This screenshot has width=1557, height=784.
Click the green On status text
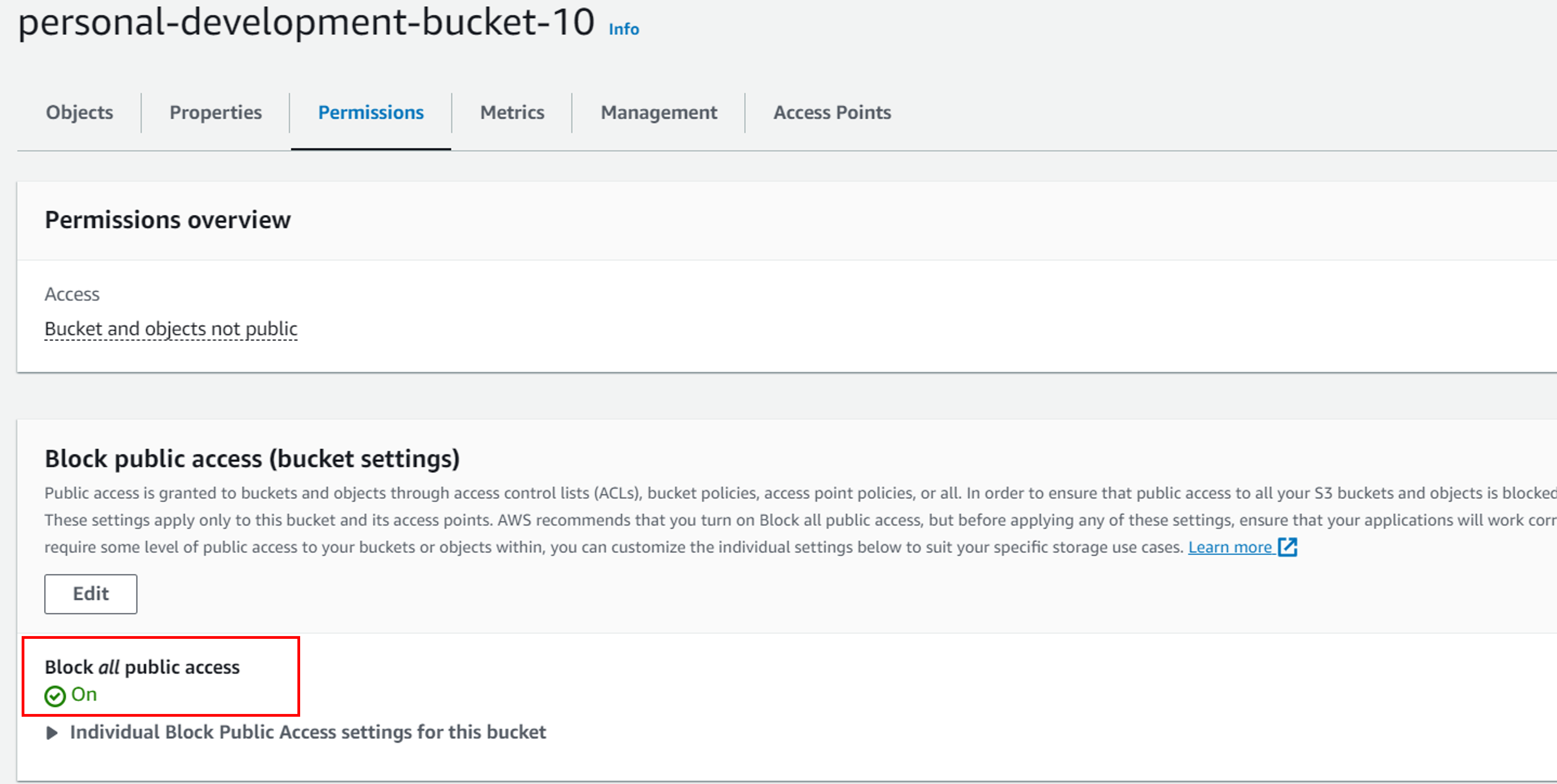pyautogui.click(x=84, y=694)
